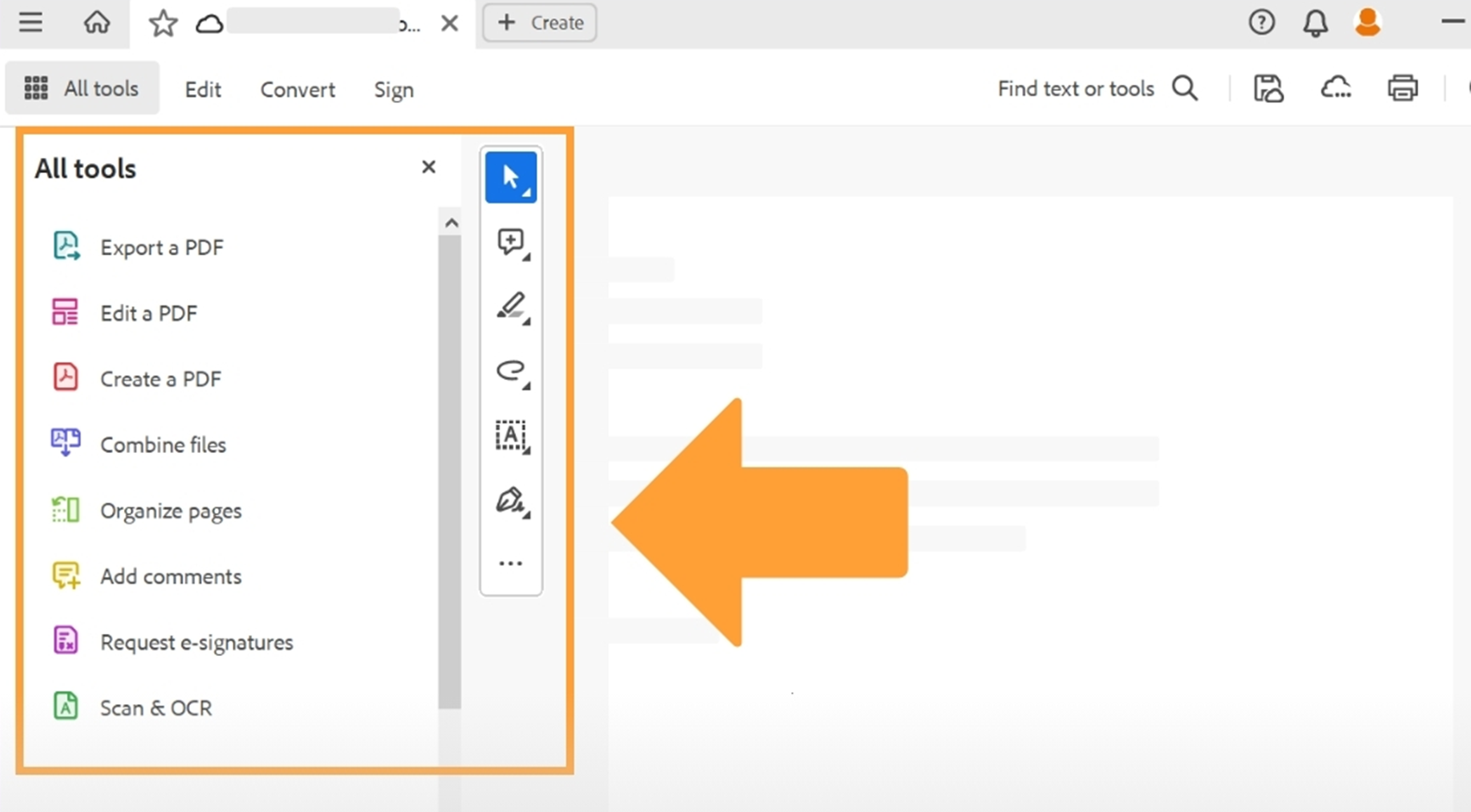
Task: Open the Combine files tool
Action: [163, 445]
